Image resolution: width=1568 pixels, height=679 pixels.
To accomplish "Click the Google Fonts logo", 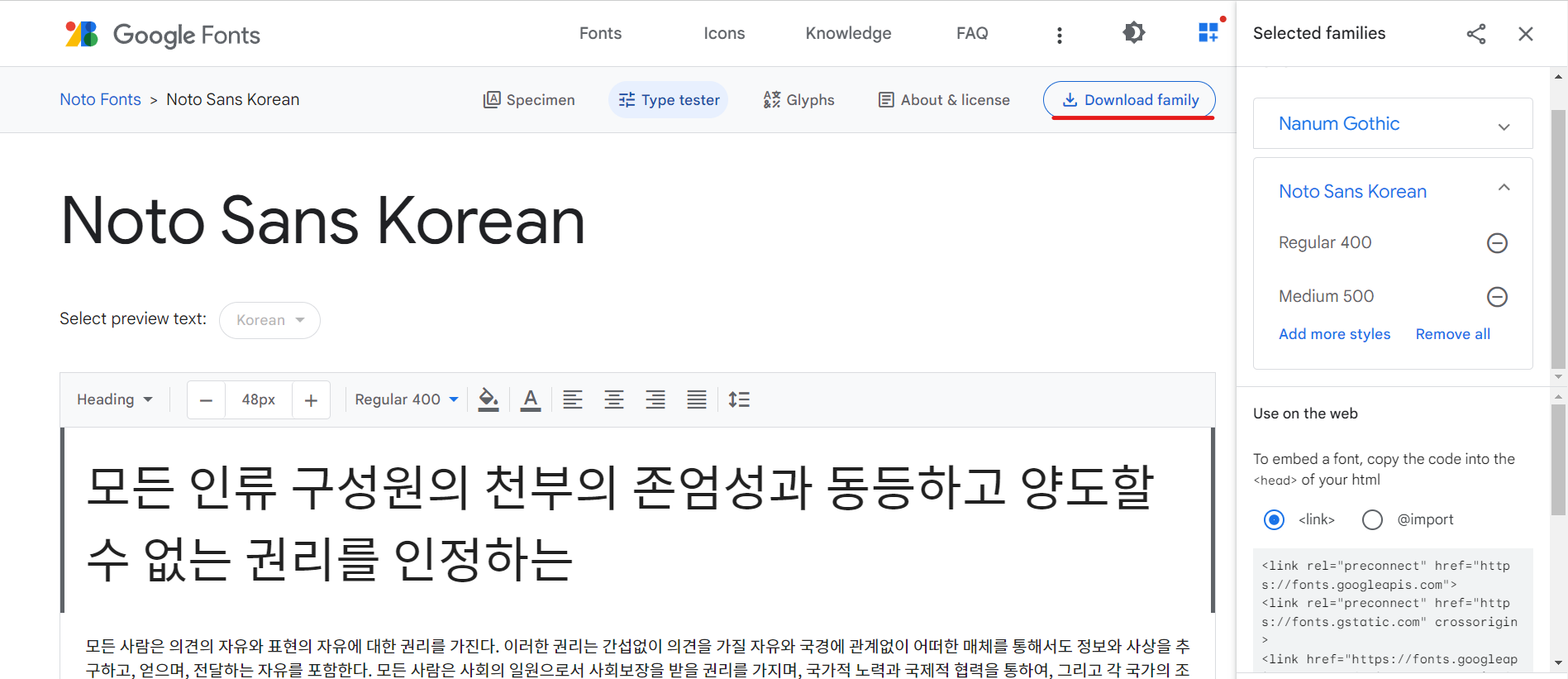I will point(163,34).
